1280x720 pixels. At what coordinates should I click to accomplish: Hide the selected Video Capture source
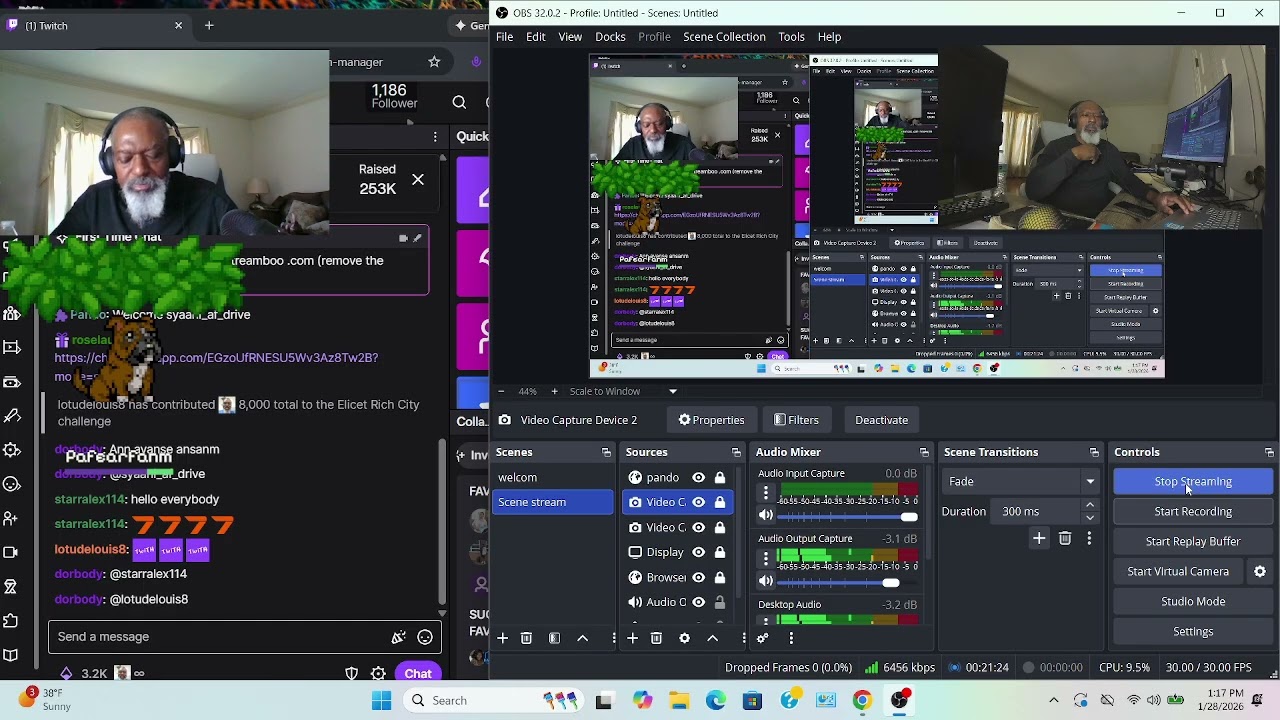click(x=698, y=502)
